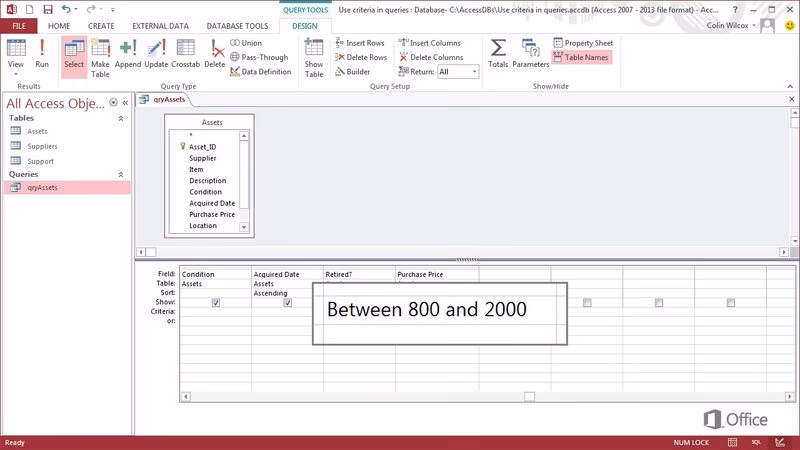Switch to the External Data tab
Screen dimensions: 800x450
[x=158, y=24]
